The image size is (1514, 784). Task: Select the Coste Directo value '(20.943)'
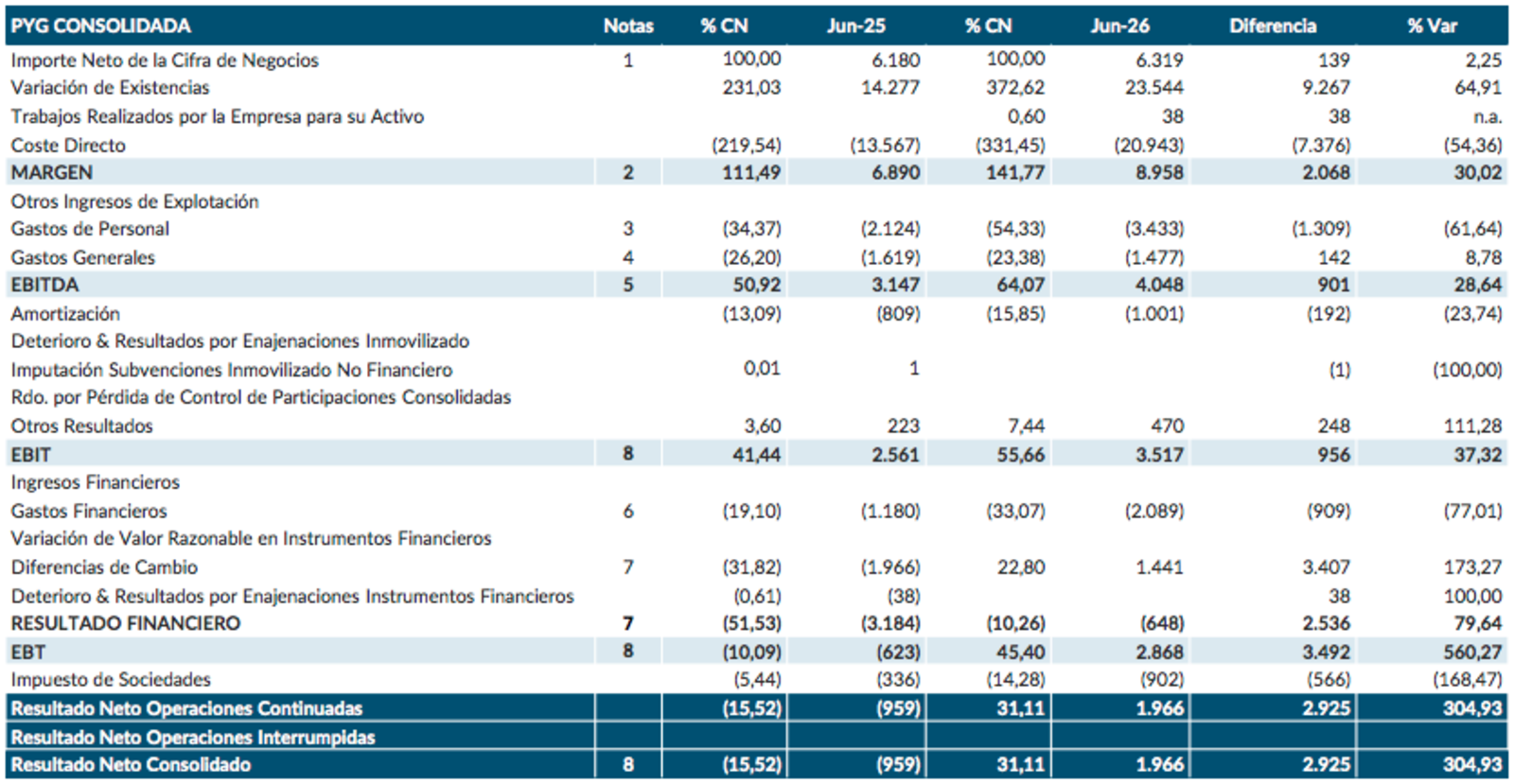tap(1150, 146)
